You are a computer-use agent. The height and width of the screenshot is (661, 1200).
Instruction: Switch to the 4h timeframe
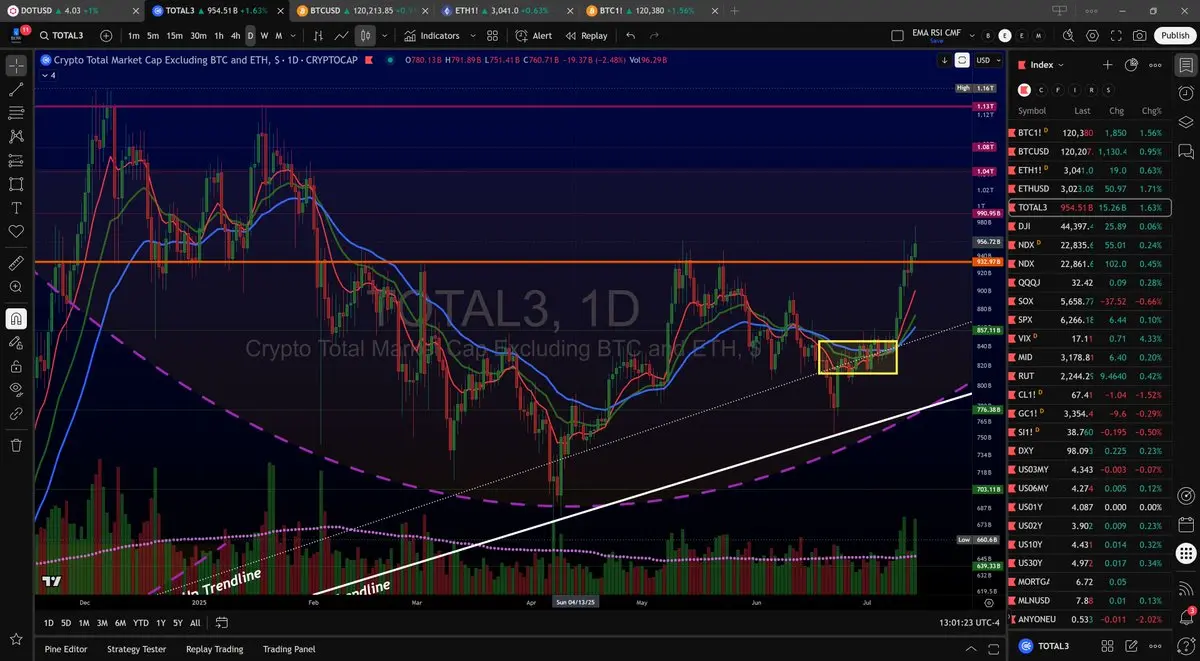(x=235, y=35)
